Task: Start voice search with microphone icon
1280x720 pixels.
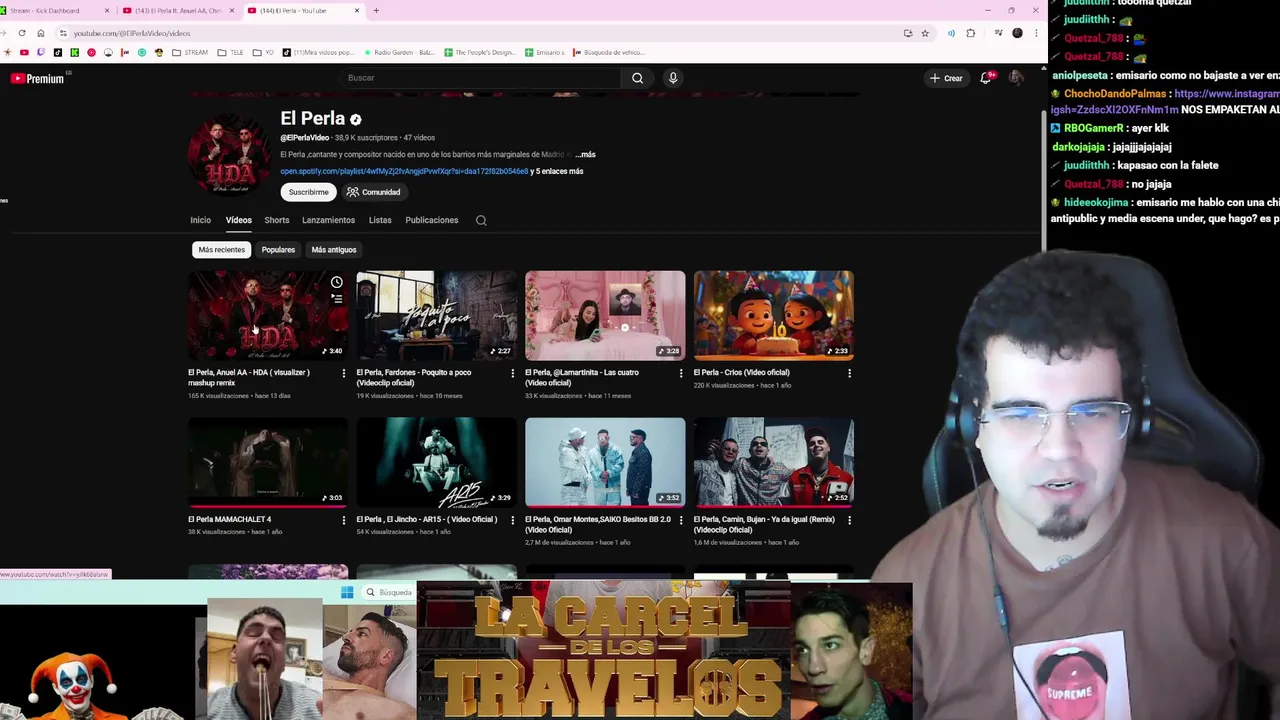Action: tap(673, 78)
